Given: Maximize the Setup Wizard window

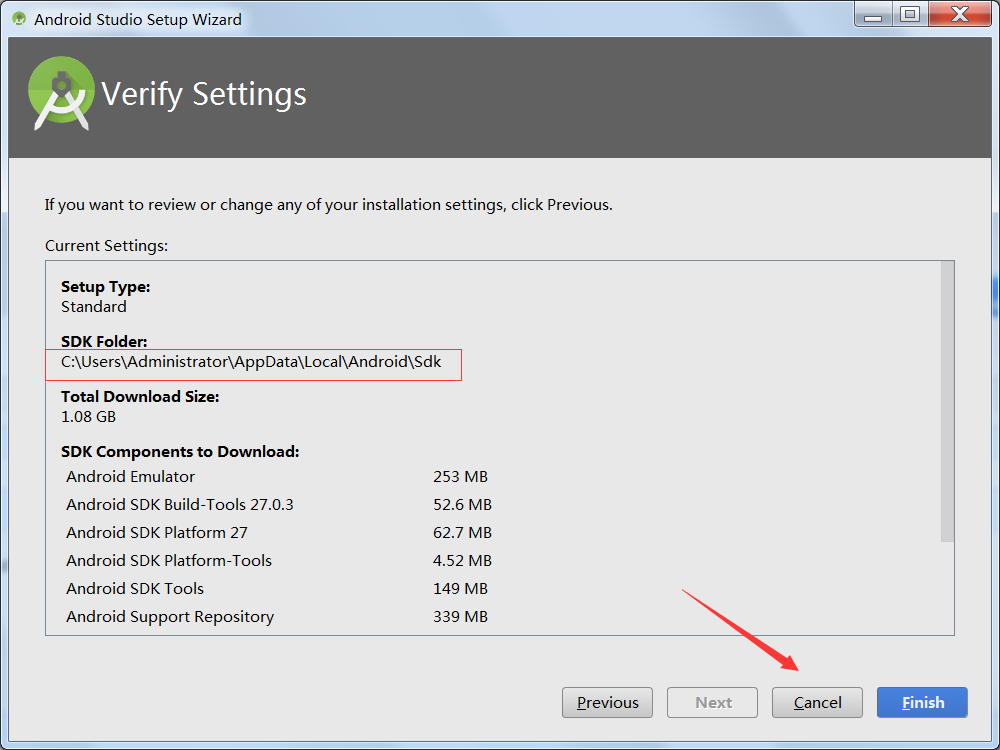Looking at the screenshot, I should click(910, 15).
